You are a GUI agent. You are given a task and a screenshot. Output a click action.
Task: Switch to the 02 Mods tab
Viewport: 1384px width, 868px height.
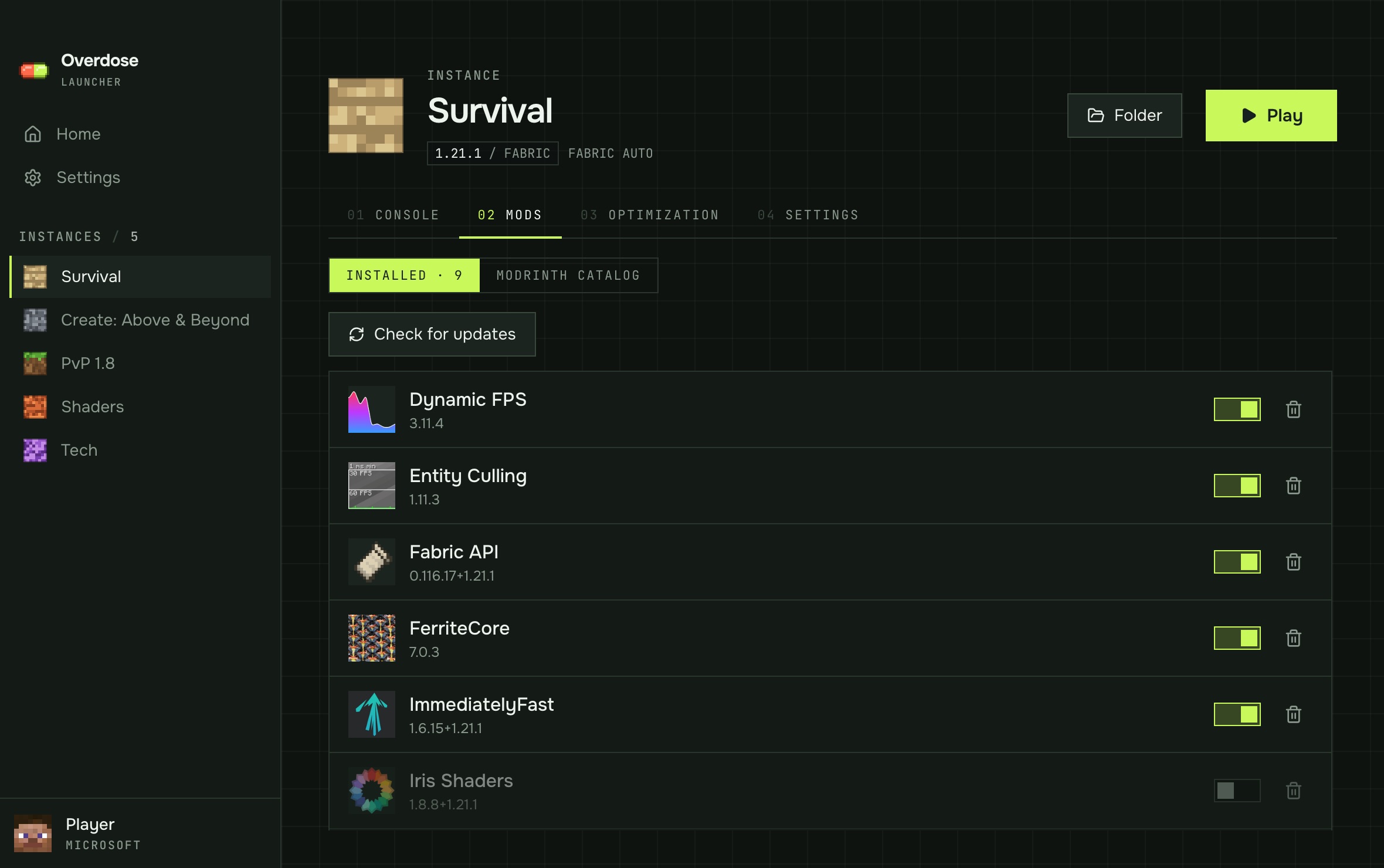click(510, 215)
